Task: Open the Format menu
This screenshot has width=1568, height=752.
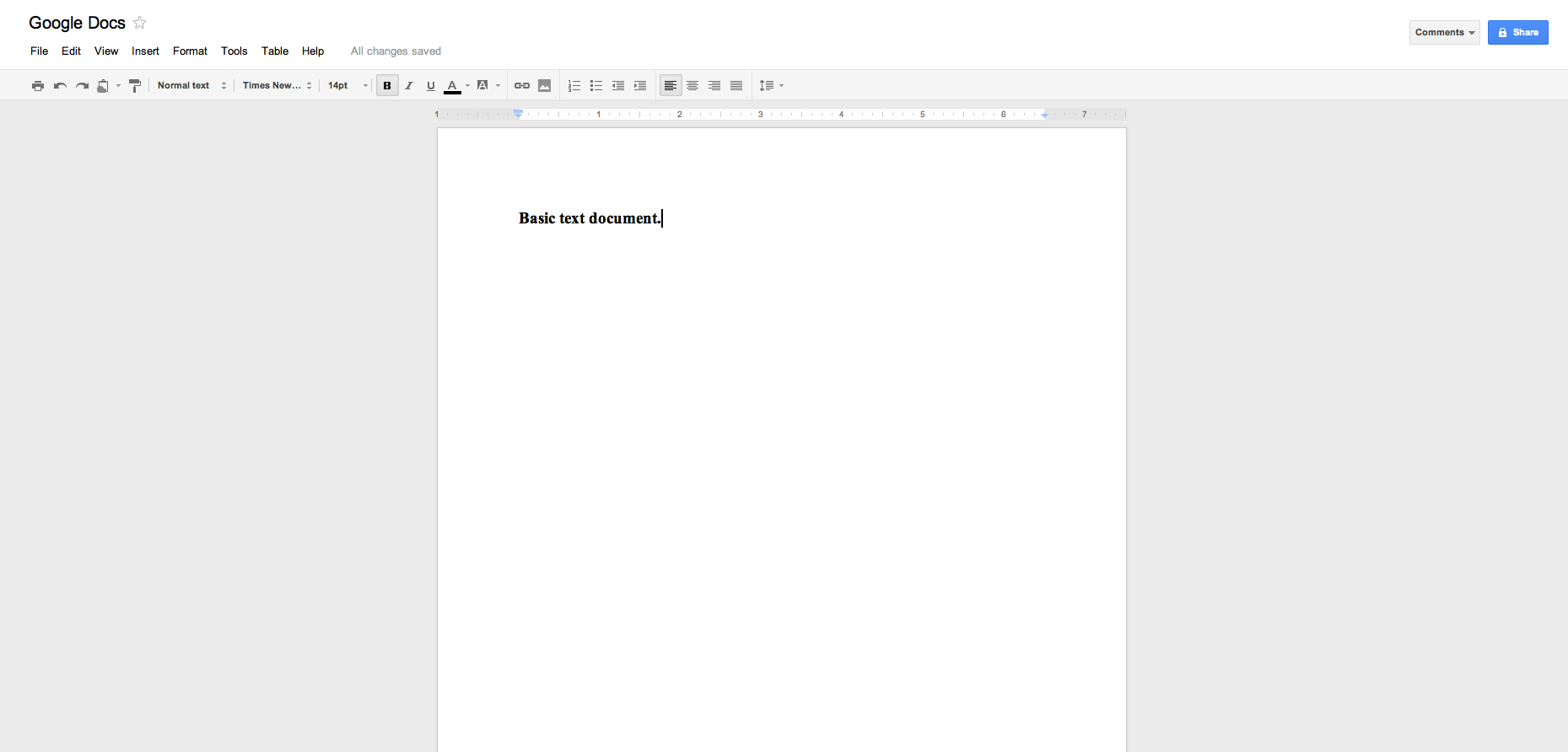Action: 190,51
